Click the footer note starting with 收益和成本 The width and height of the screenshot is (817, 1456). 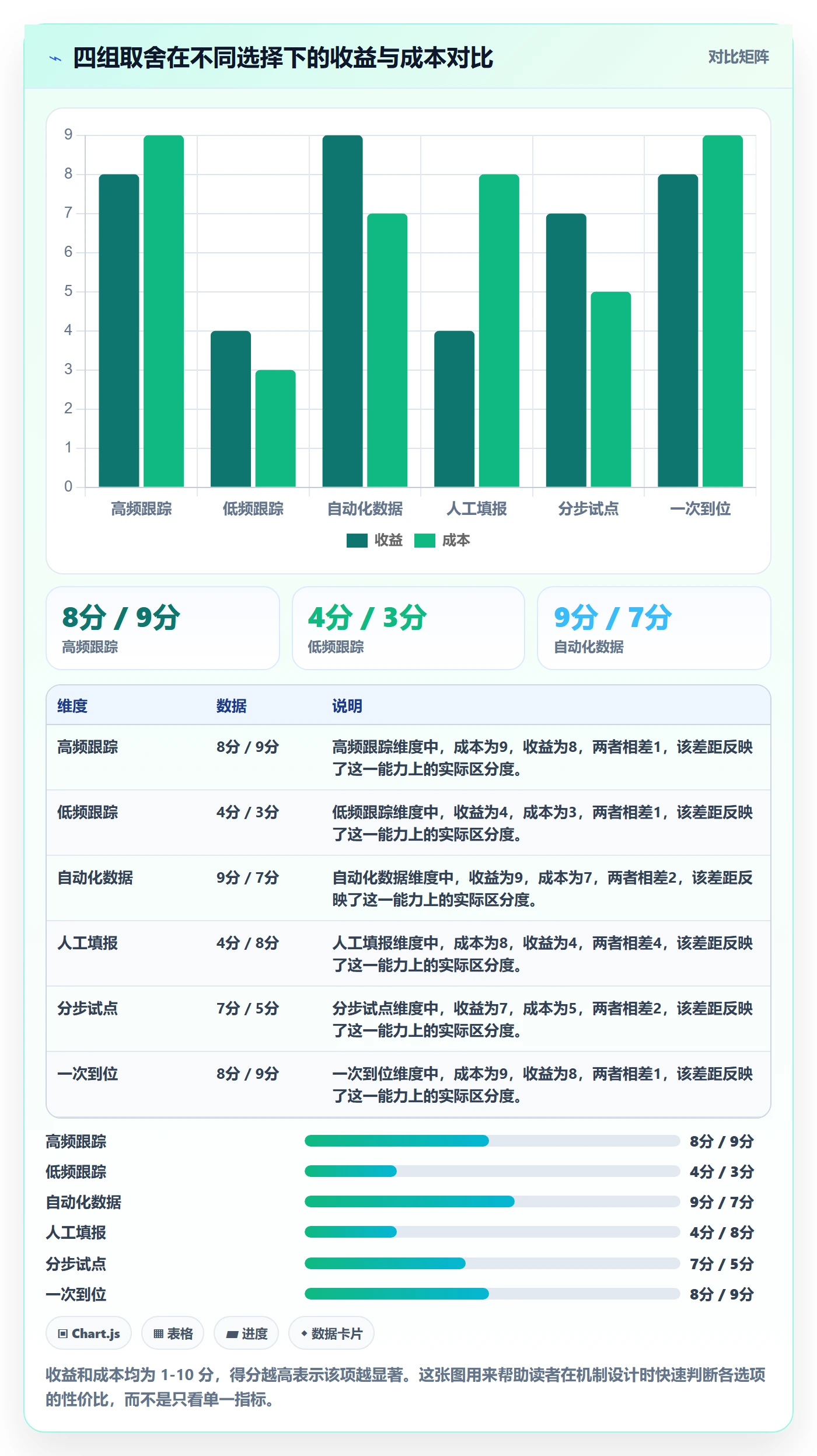406,1387
